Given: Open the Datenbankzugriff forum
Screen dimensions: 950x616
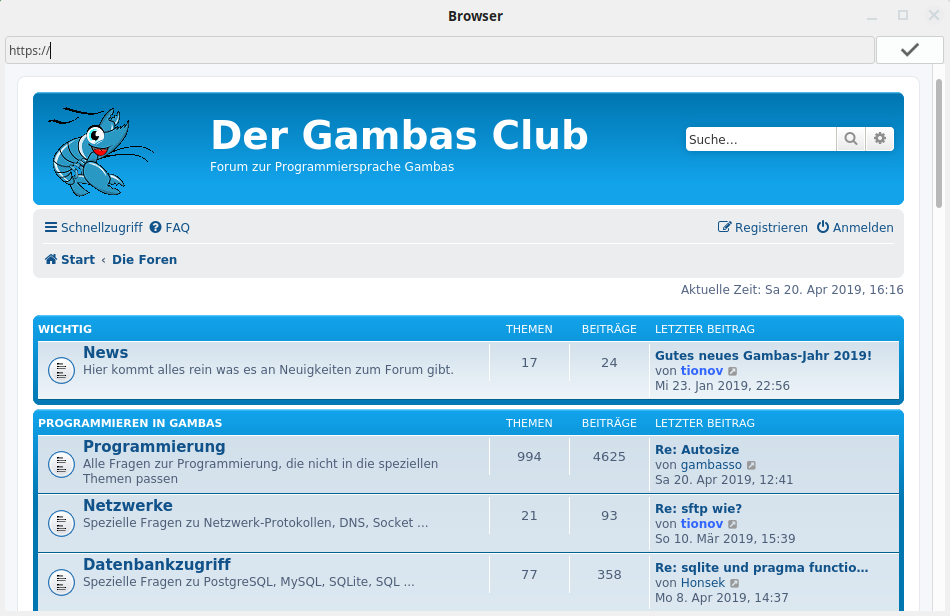Looking at the screenshot, I should coord(157,565).
